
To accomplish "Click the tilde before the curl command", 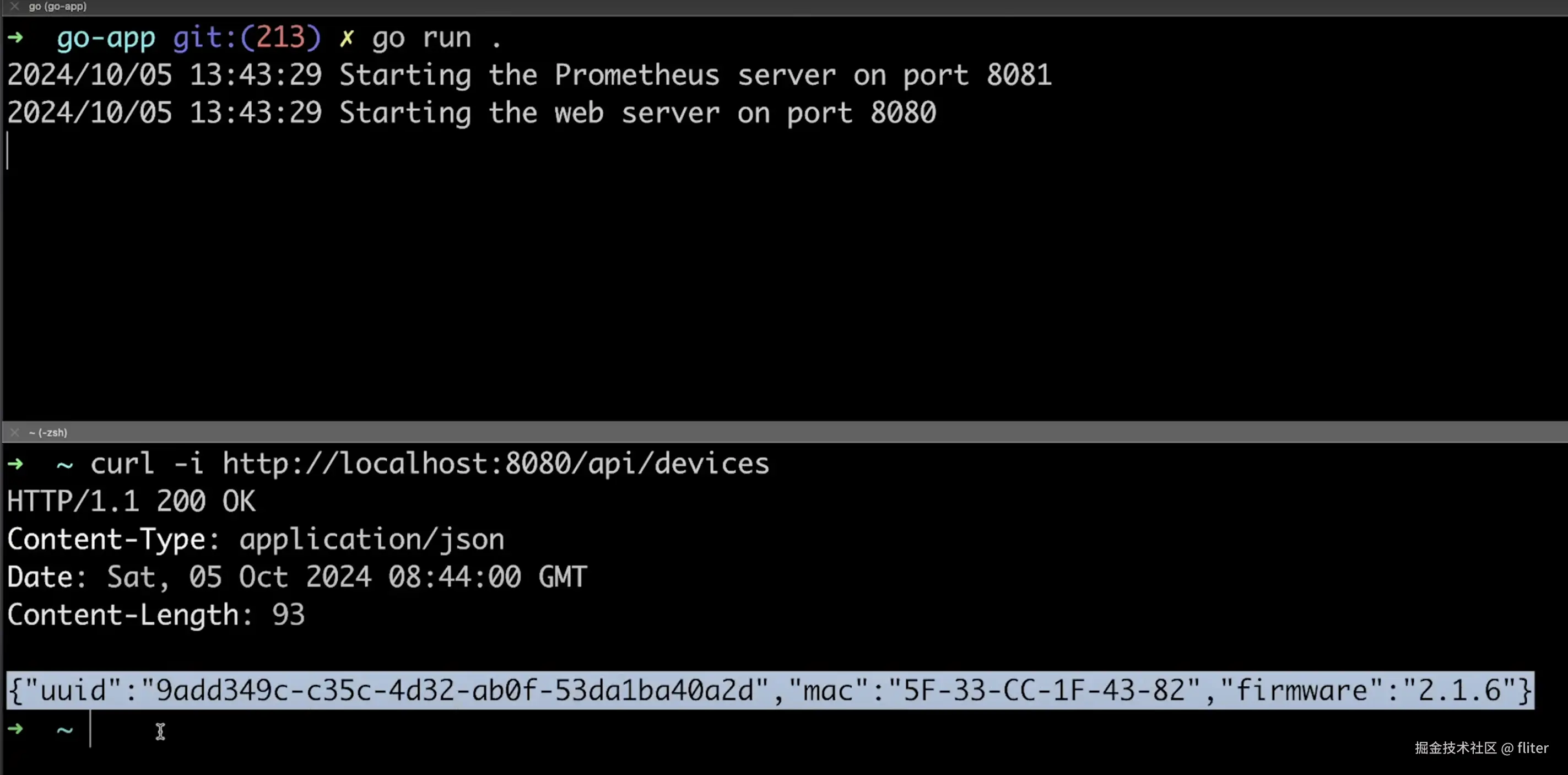I will coord(64,465).
